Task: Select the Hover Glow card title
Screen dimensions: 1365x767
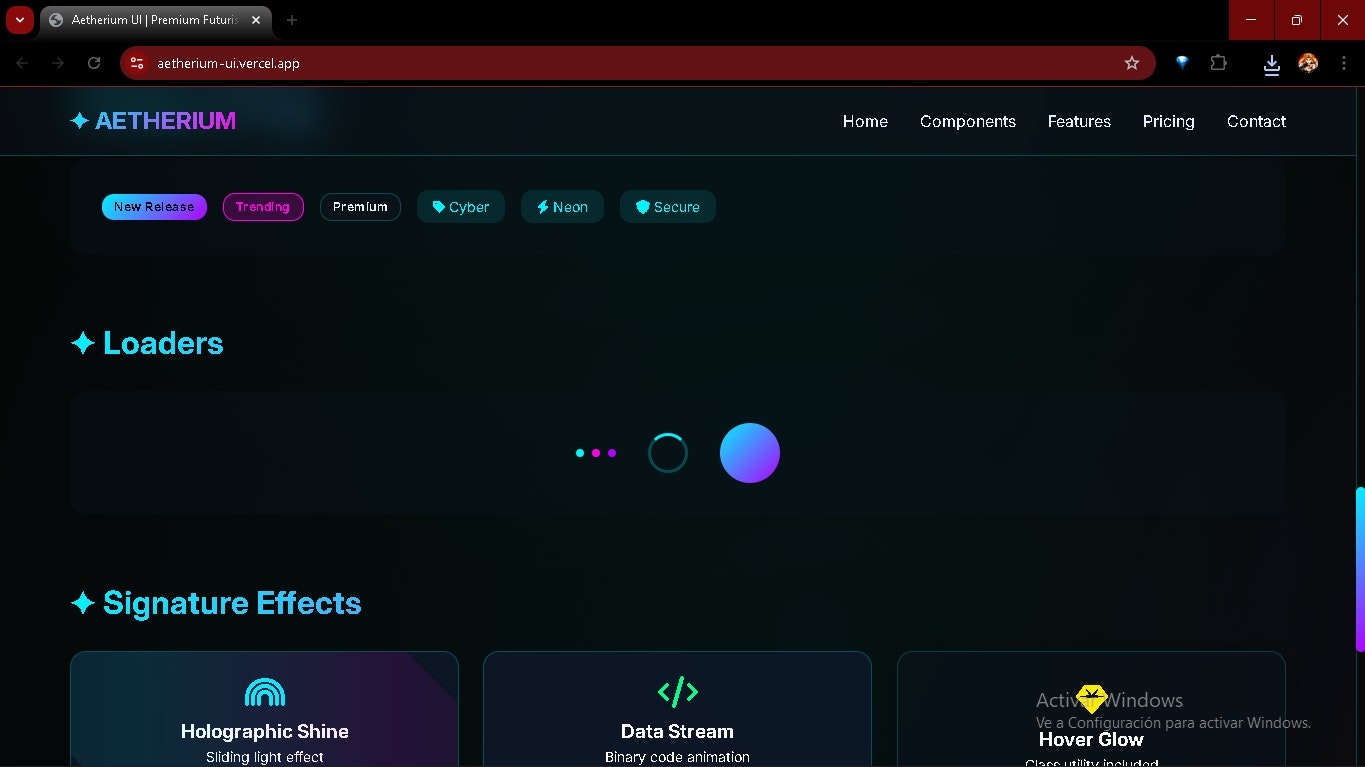Action: [x=1091, y=739]
